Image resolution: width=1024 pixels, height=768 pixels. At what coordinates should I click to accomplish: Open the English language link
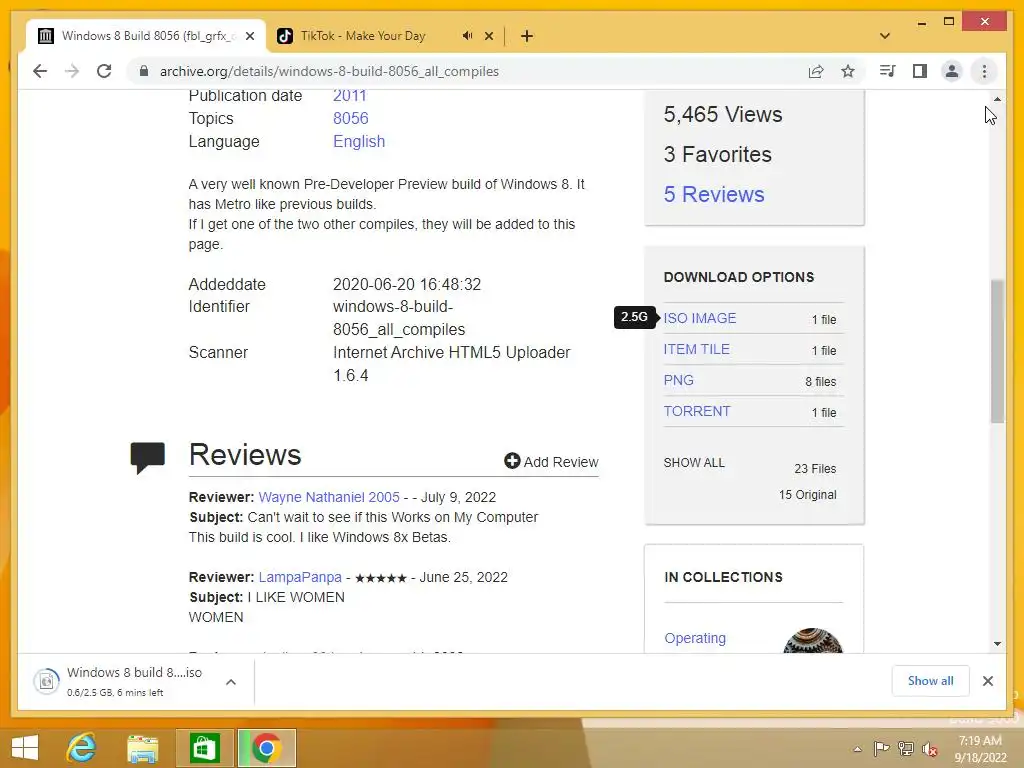(x=359, y=142)
